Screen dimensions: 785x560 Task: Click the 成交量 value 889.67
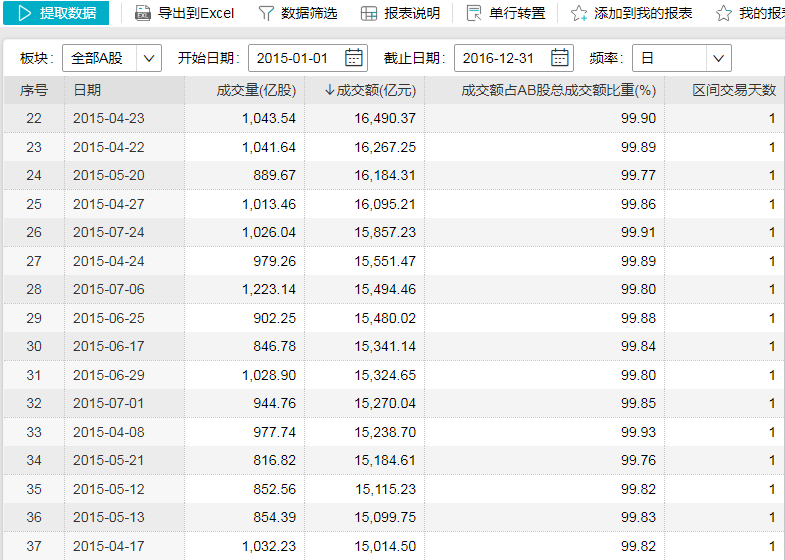point(274,176)
